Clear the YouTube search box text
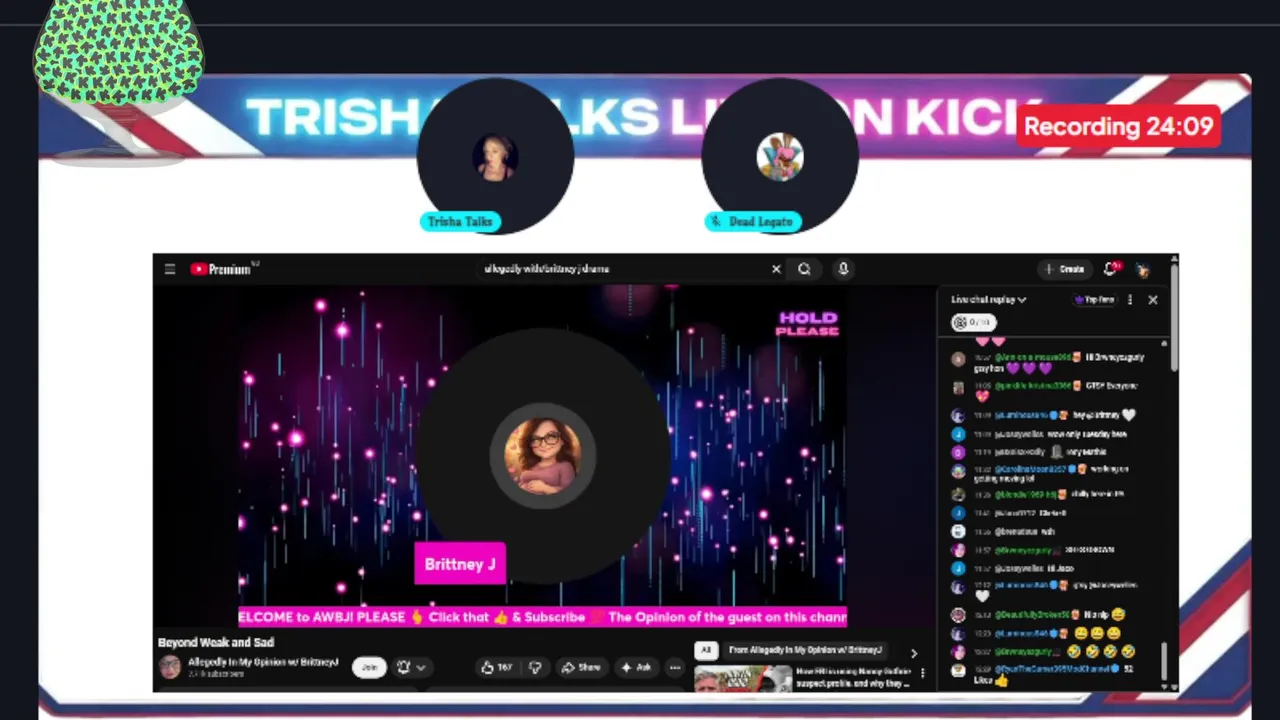Image resolution: width=1280 pixels, height=720 pixels. click(776, 269)
